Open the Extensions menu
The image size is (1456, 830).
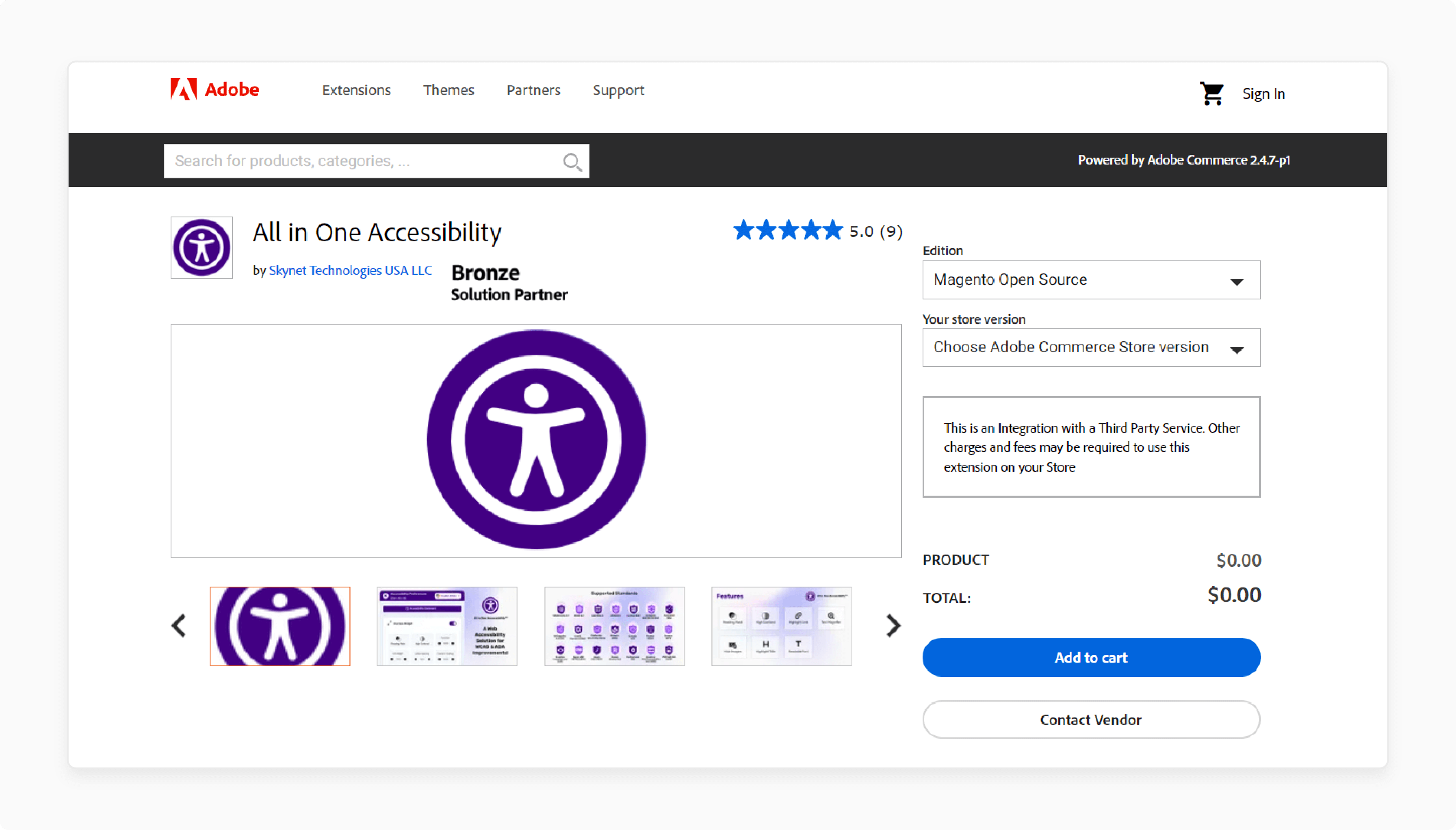click(x=356, y=90)
